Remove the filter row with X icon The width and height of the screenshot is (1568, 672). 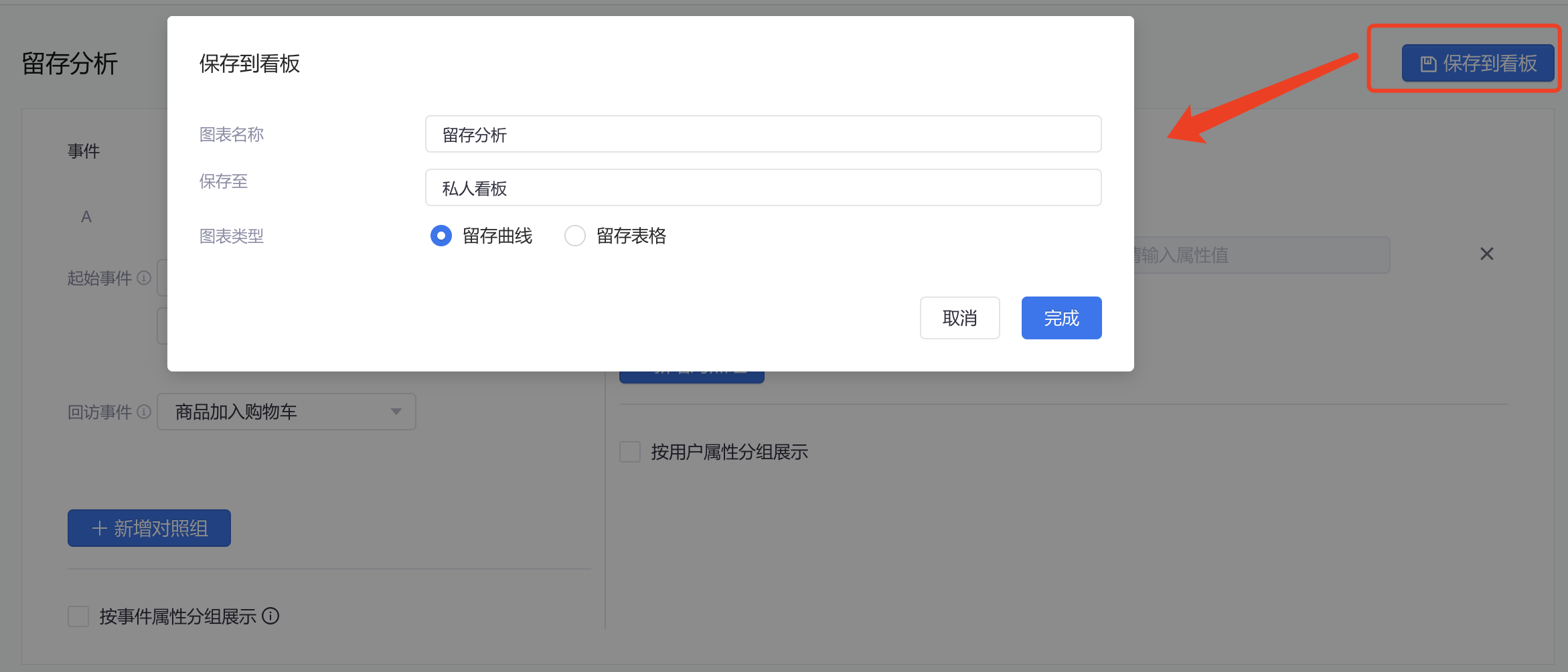(1487, 254)
